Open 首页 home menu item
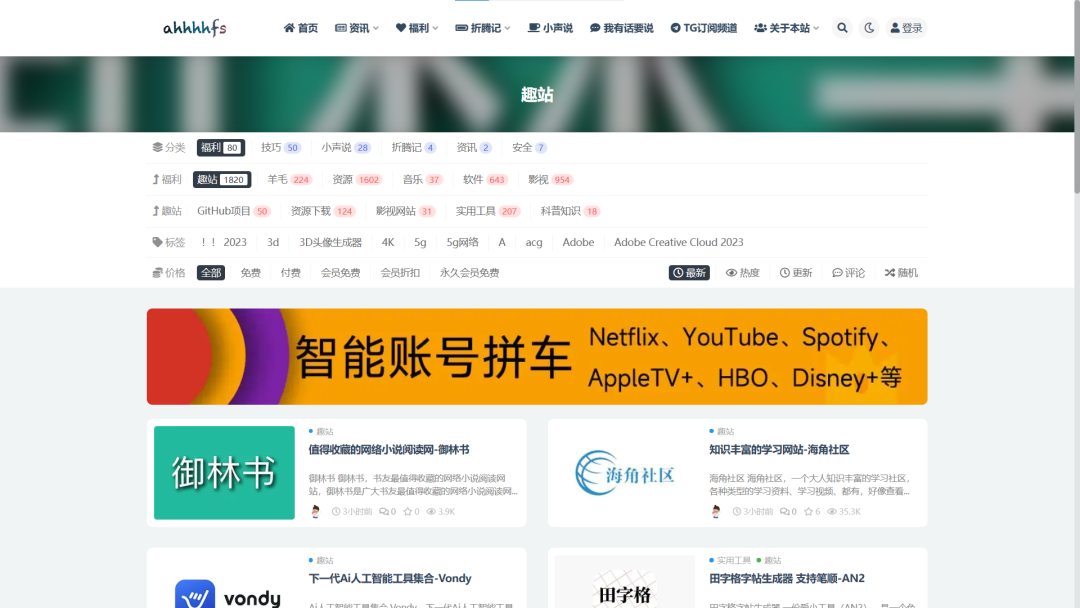This screenshot has height=608, width=1080. [x=301, y=28]
